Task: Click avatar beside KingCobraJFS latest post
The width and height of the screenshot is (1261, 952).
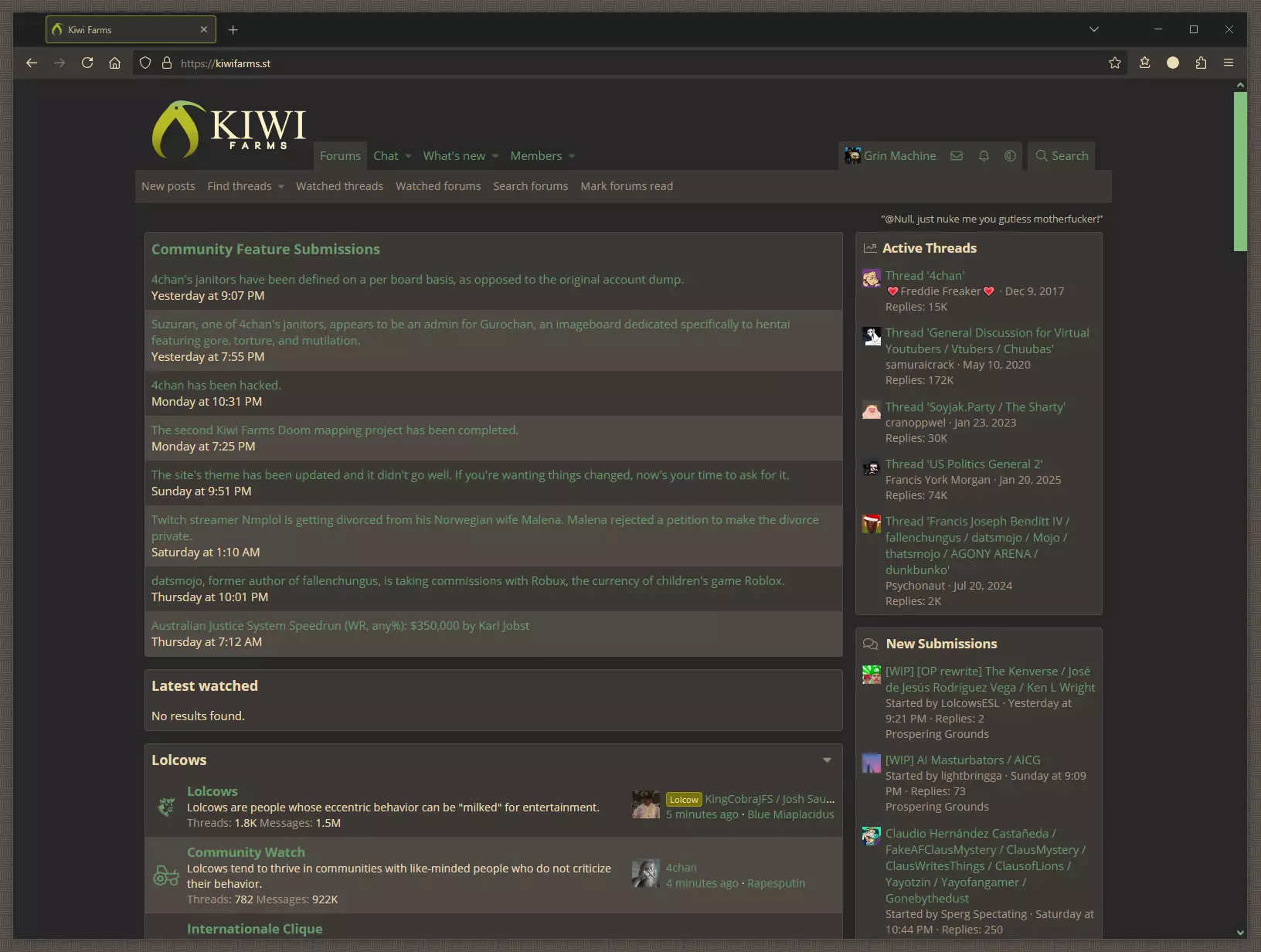Action: 646,804
